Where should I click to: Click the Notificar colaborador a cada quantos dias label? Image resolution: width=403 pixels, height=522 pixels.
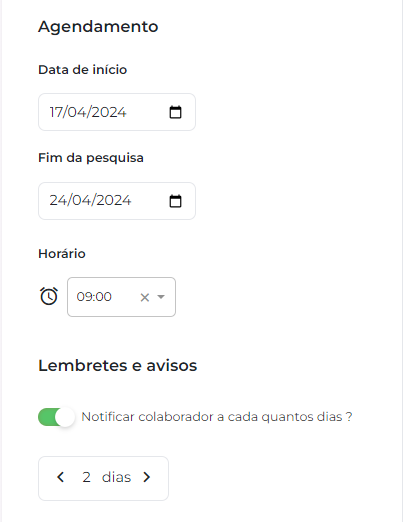click(217, 417)
